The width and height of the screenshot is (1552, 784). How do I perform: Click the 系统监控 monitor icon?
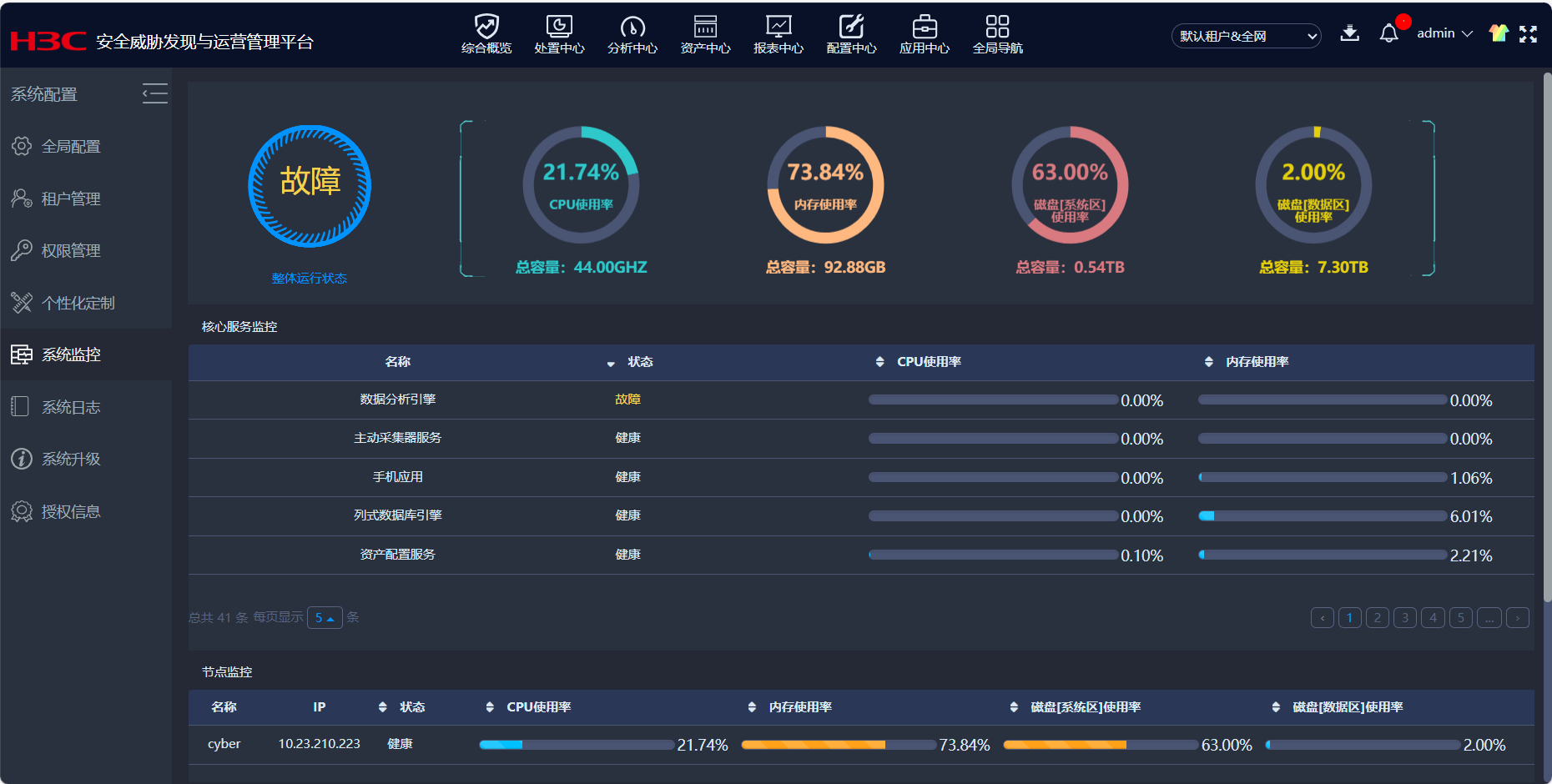[x=22, y=354]
